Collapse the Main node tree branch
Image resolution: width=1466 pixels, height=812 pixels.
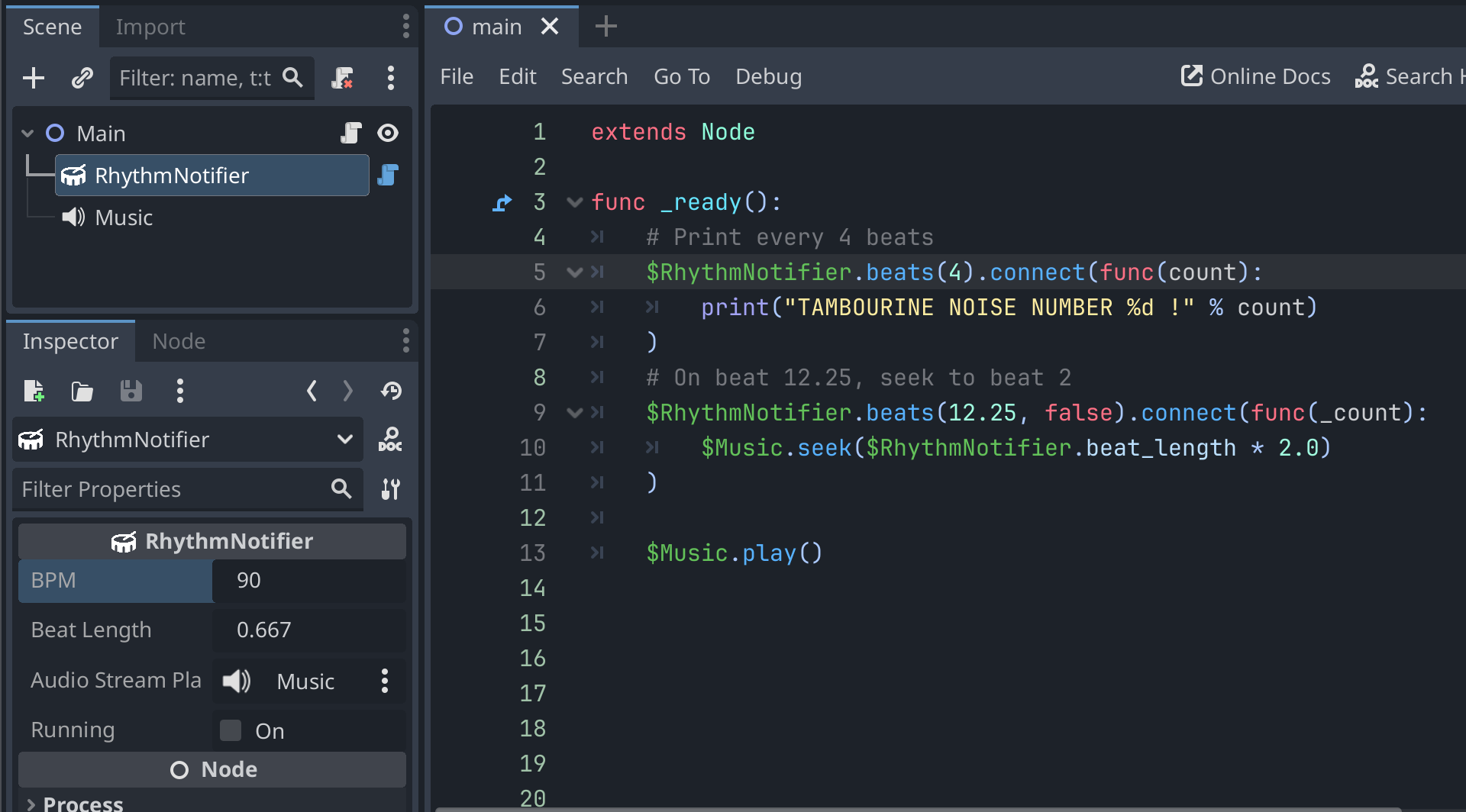point(28,134)
